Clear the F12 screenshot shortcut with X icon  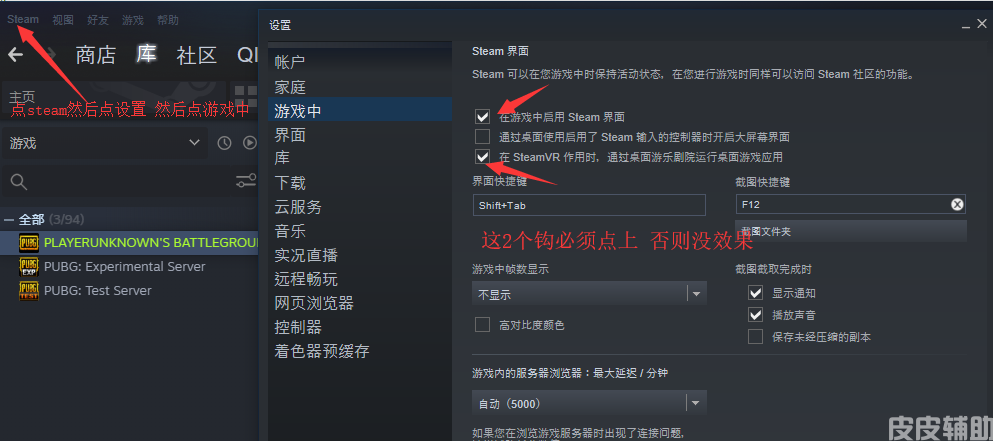coord(957,204)
